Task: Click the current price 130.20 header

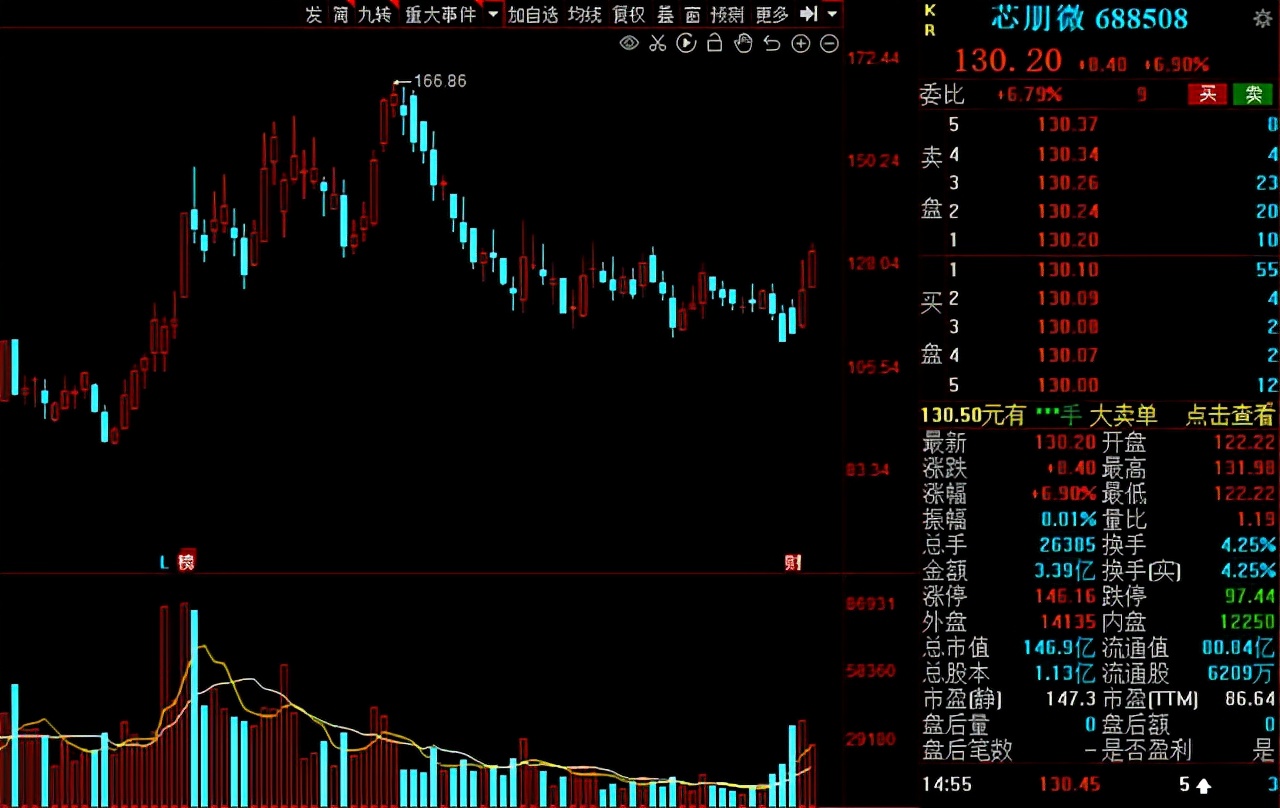Action: [x=1007, y=60]
